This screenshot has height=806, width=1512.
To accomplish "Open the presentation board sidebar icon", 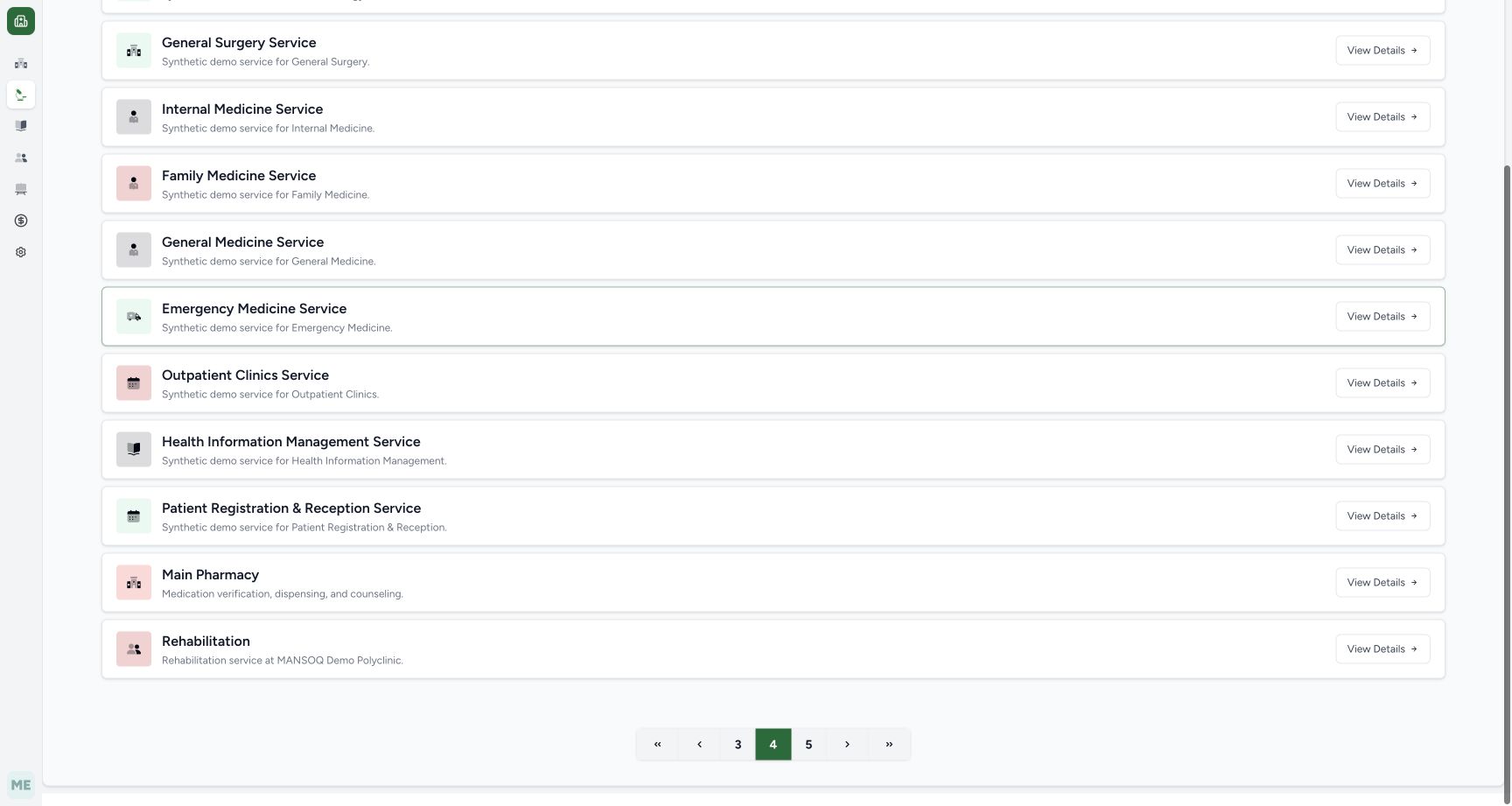I will pyautogui.click(x=21, y=189).
